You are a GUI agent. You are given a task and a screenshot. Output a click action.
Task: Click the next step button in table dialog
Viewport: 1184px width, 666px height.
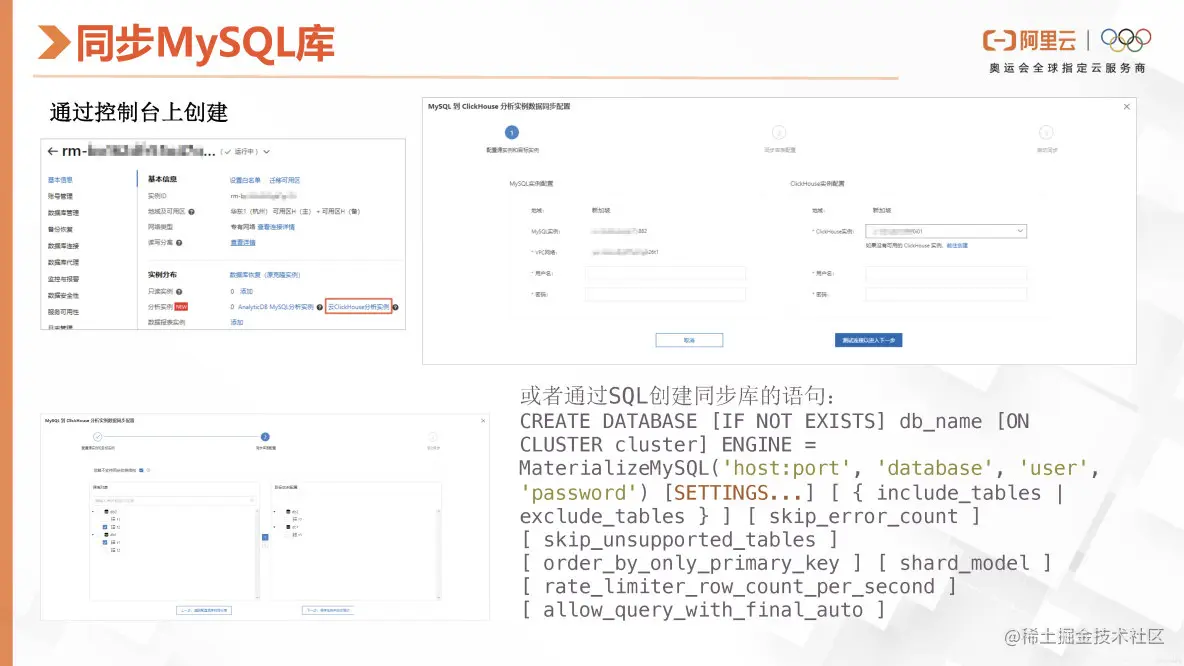coord(328,610)
